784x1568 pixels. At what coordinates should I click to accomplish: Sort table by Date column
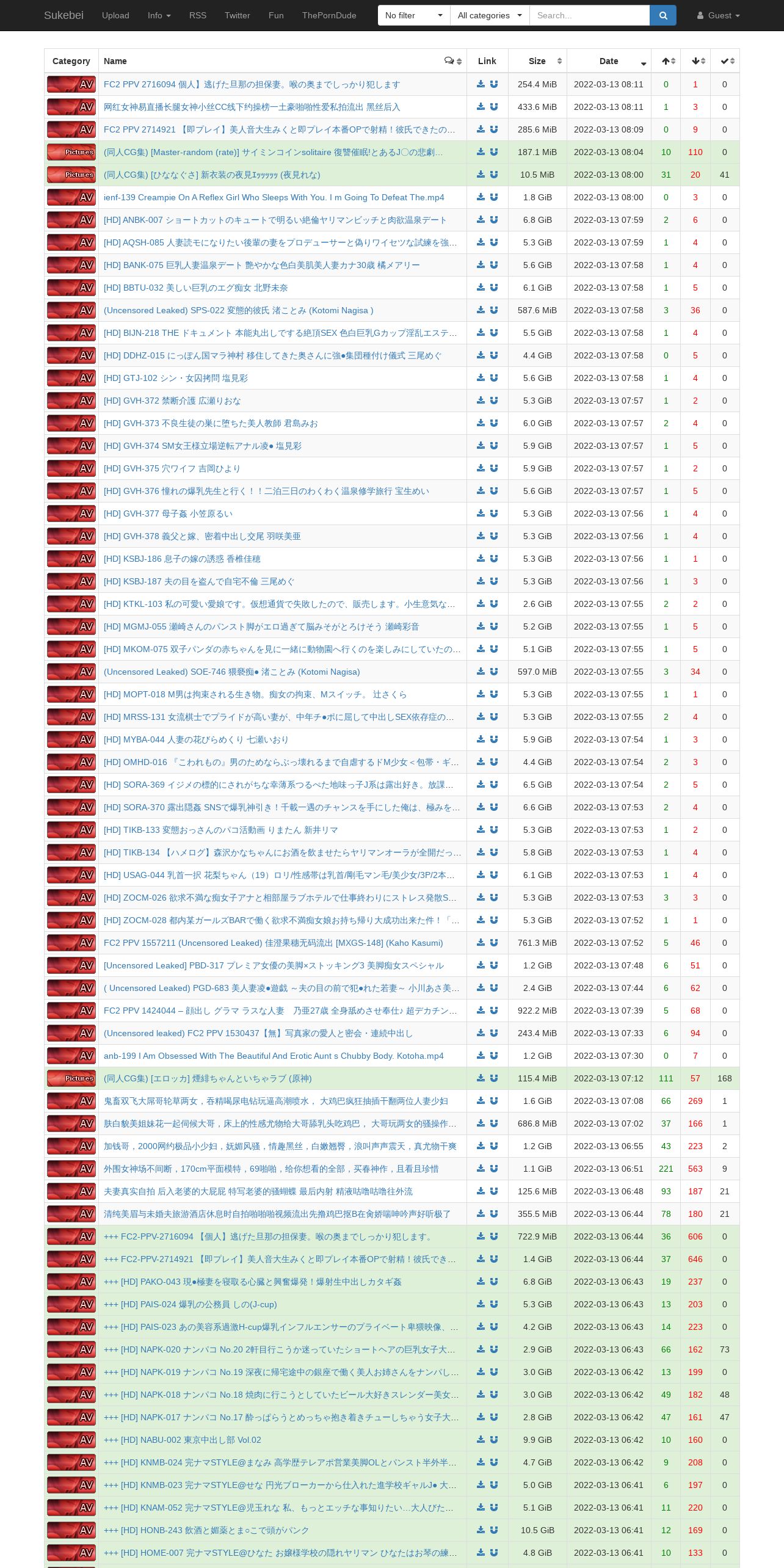click(x=609, y=61)
